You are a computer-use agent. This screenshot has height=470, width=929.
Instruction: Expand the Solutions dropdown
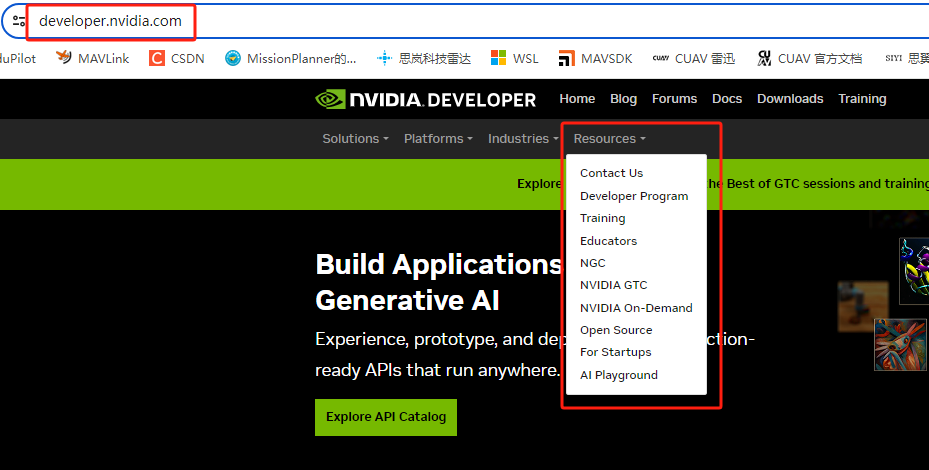[355, 139]
